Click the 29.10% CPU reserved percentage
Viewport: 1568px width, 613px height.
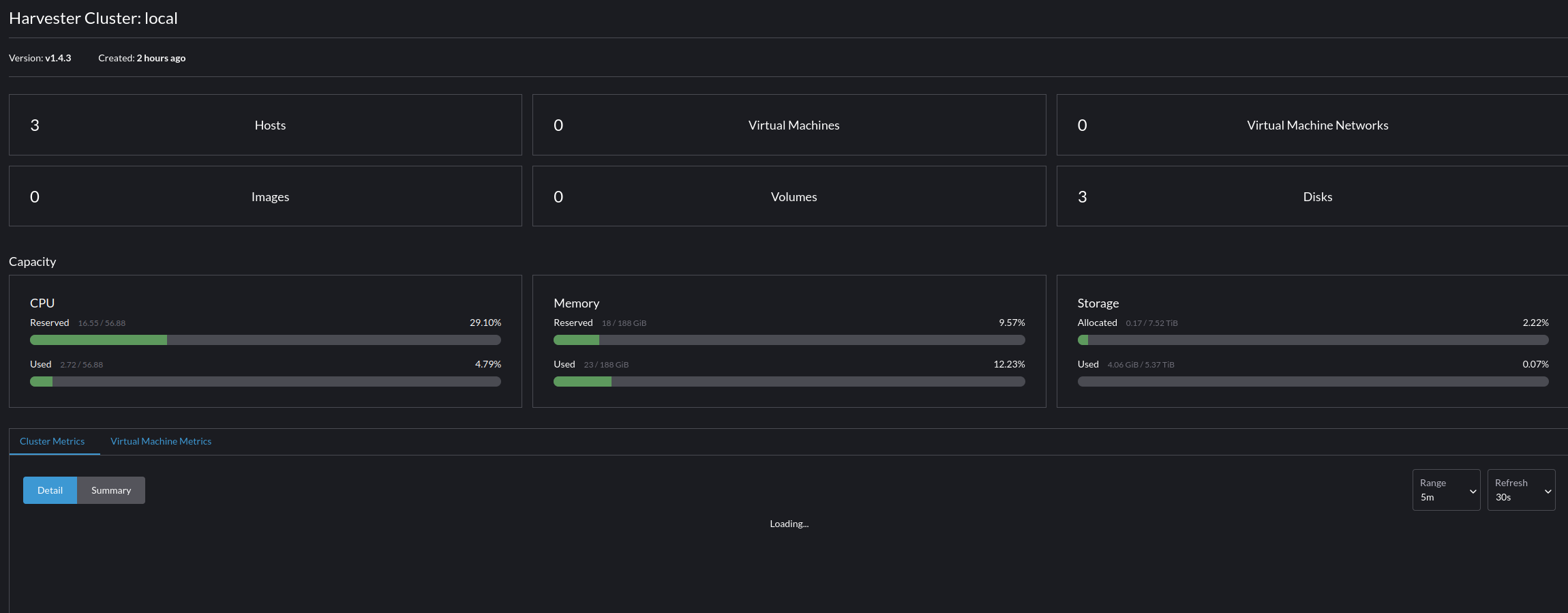pos(485,323)
